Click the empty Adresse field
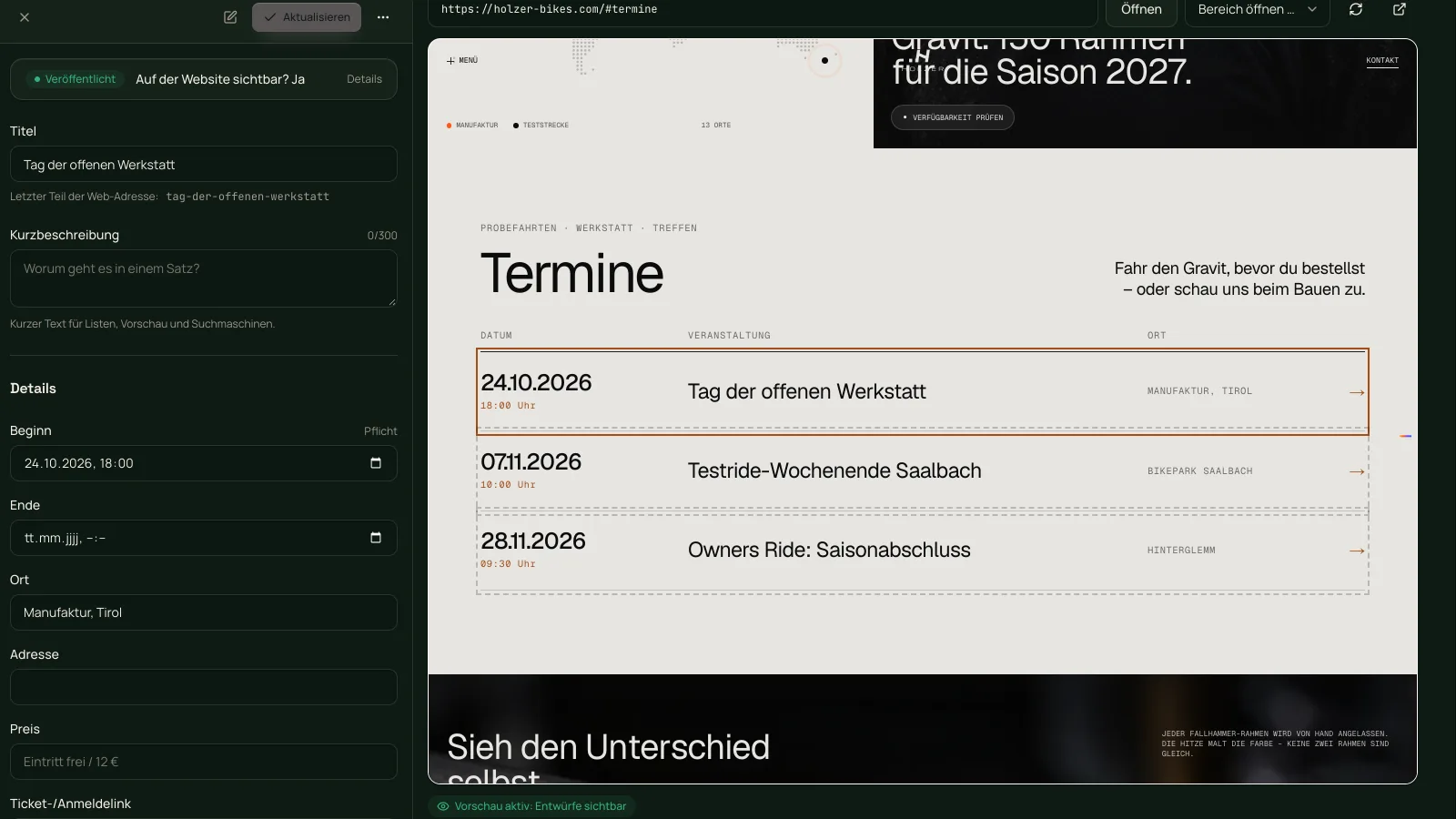 click(x=204, y=687)
